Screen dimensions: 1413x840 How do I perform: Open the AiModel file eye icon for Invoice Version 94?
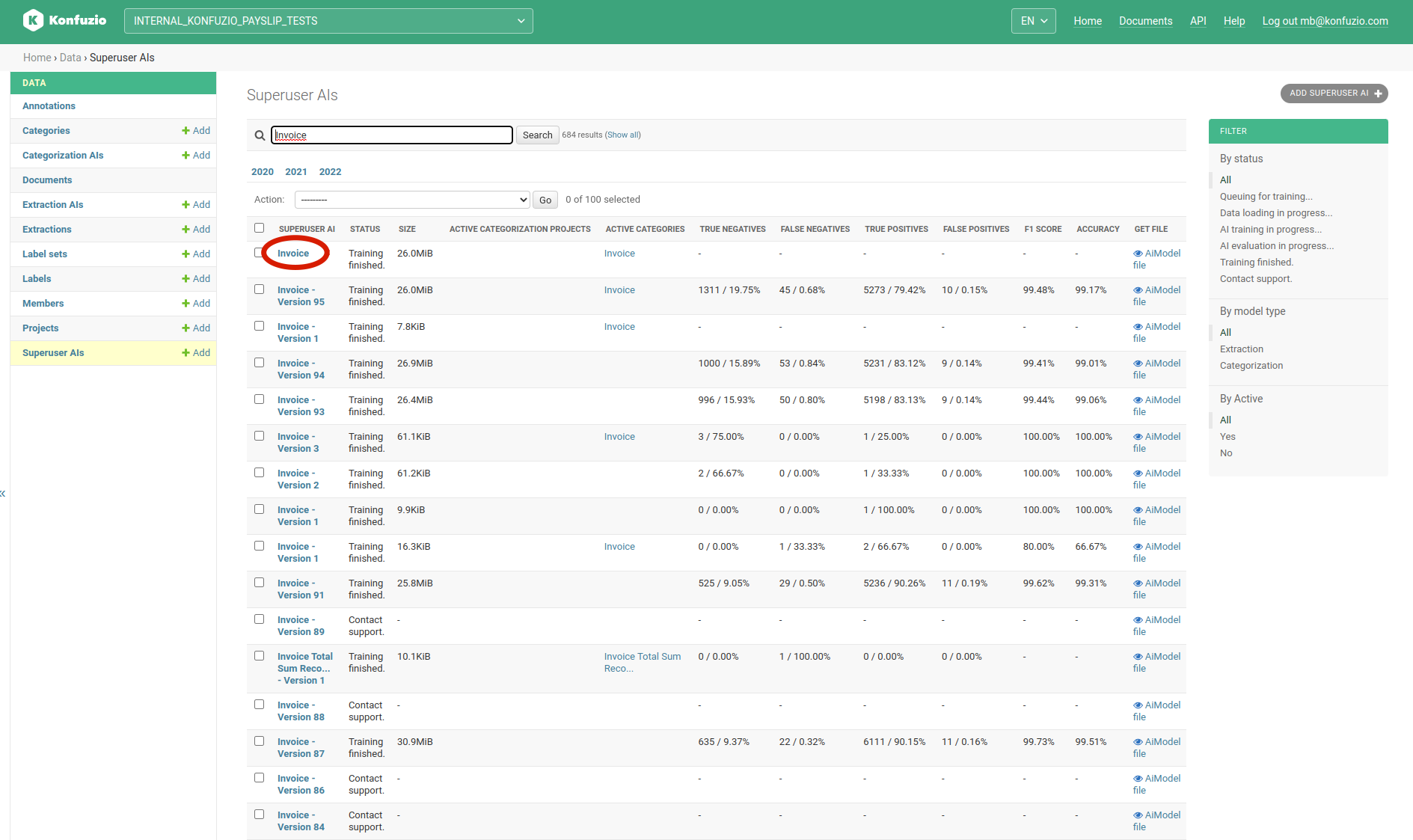point(1138,364)
